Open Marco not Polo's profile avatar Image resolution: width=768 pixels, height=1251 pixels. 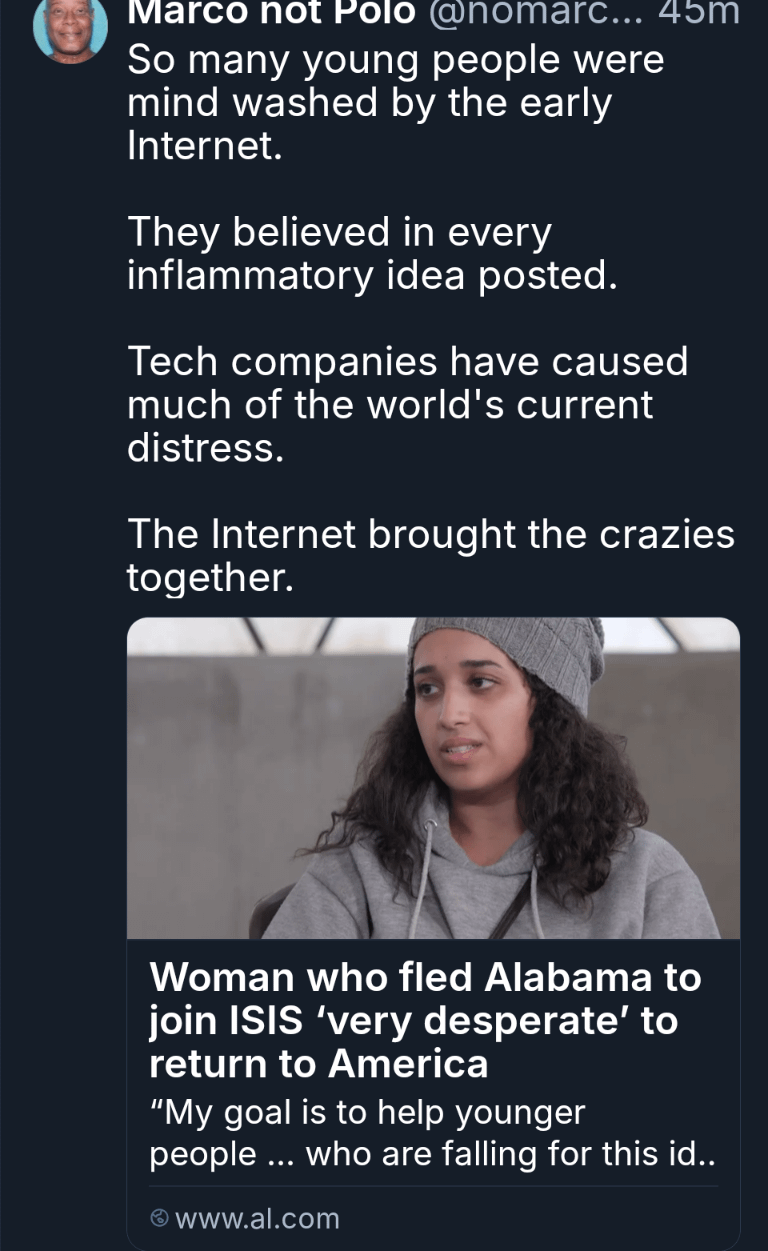coord(70,26)
